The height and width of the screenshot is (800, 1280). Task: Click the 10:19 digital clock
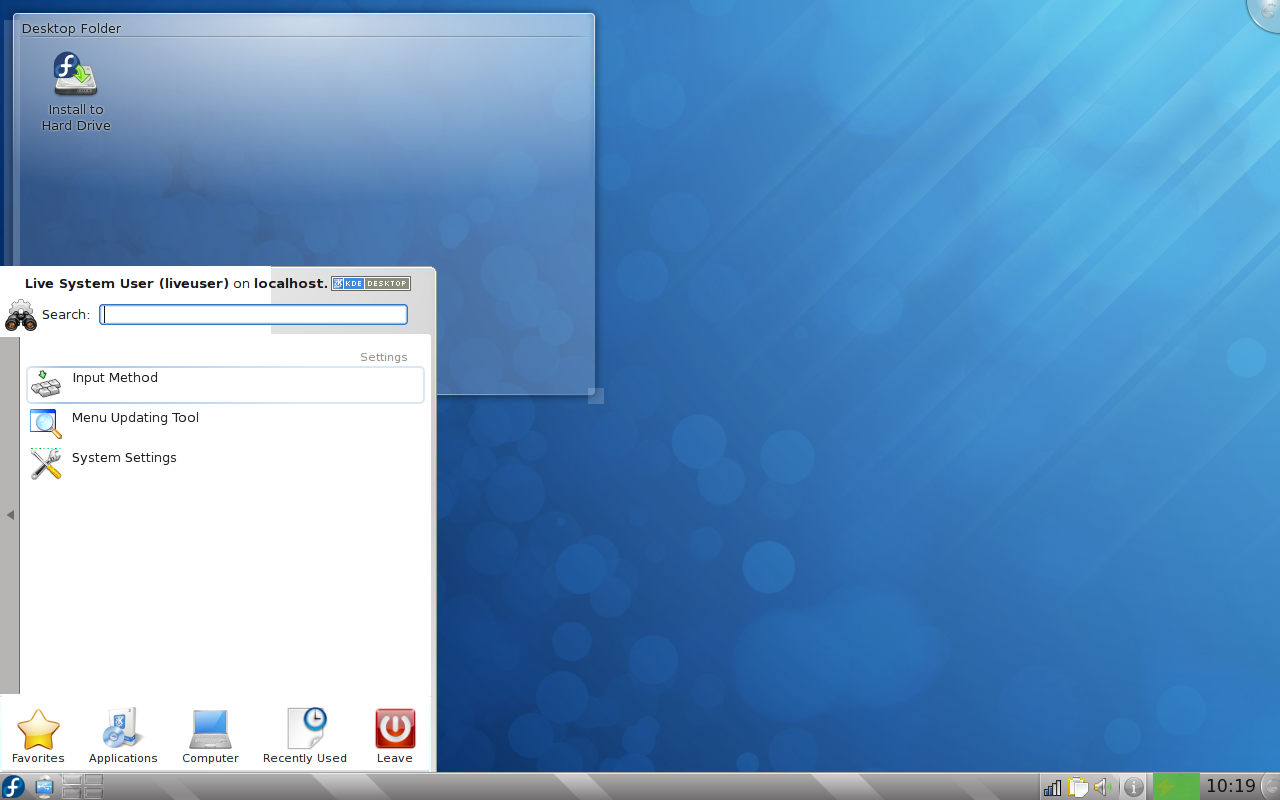[x=1230, y=787]
